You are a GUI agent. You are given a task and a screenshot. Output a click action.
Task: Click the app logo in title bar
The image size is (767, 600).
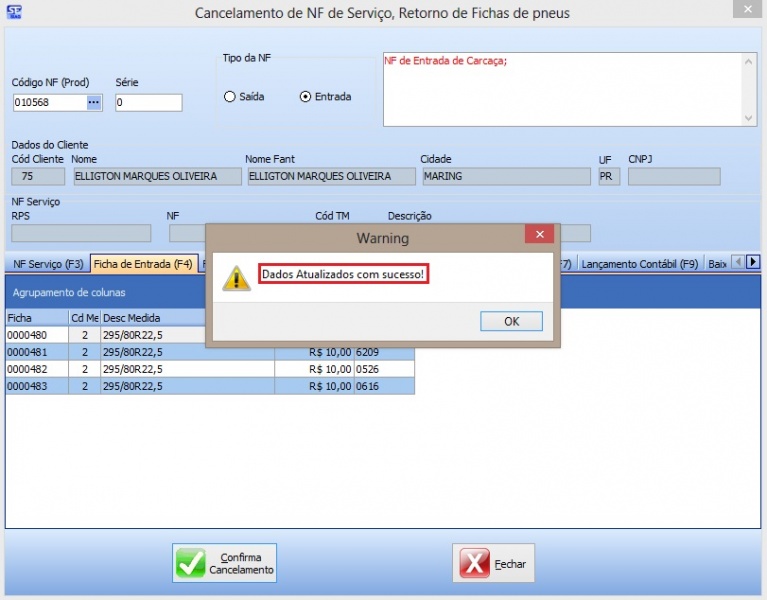pos(12,12)
